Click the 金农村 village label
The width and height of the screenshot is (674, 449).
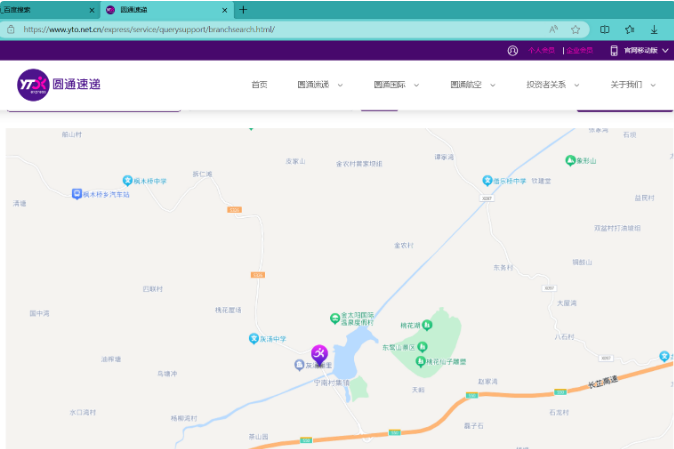404,245
